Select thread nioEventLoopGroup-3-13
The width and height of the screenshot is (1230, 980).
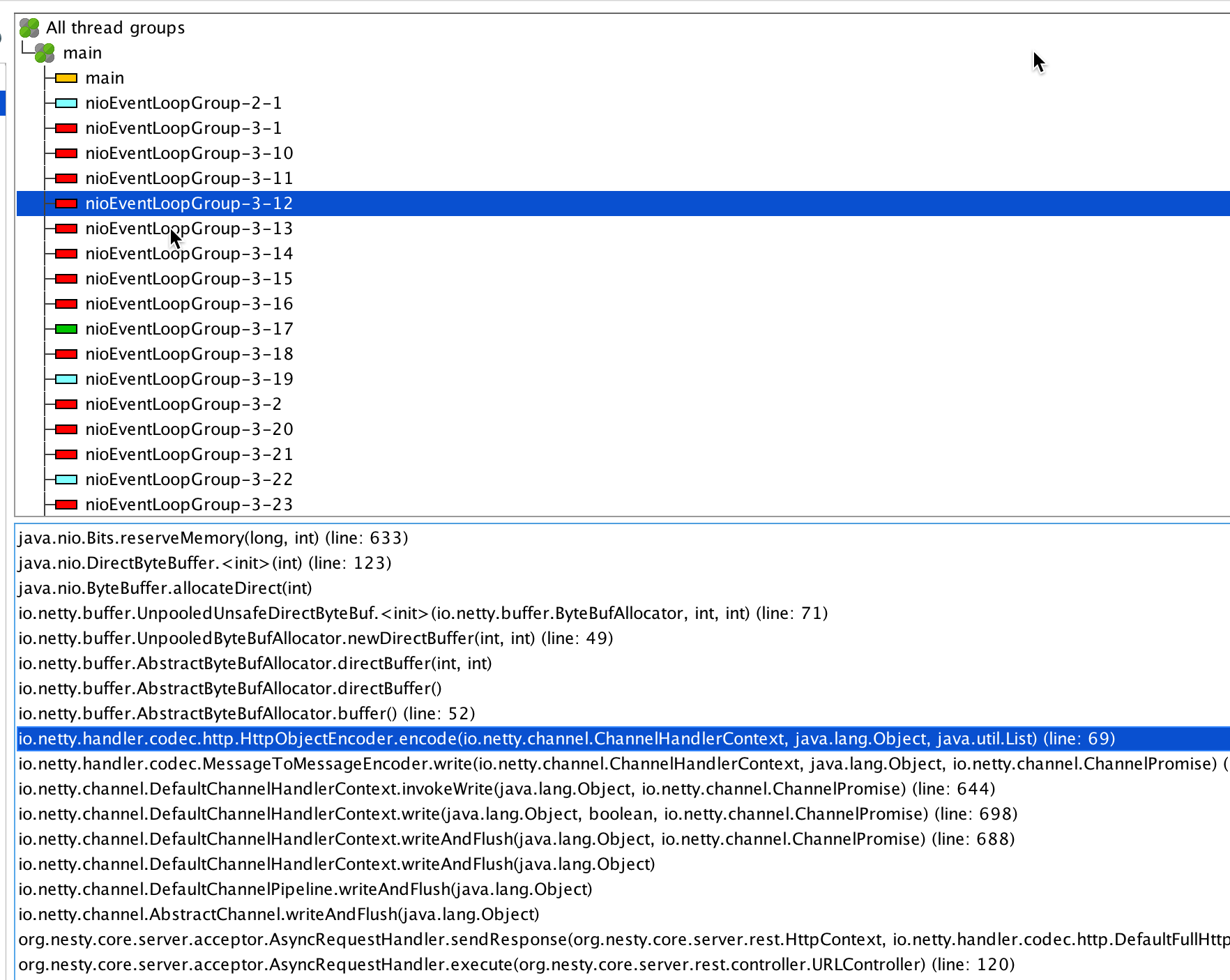pos(189,229)
